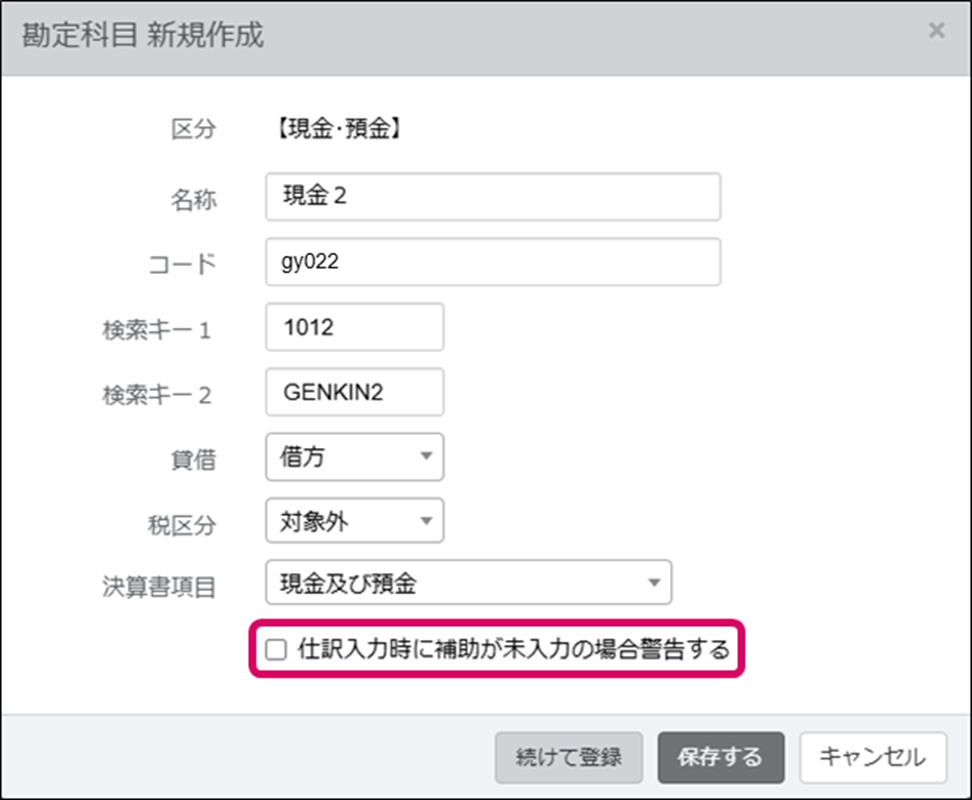Viewport: 972px width, 800px height.
Task: Focus the 名称 field containing 現金2
Action: tap(493, 197)
